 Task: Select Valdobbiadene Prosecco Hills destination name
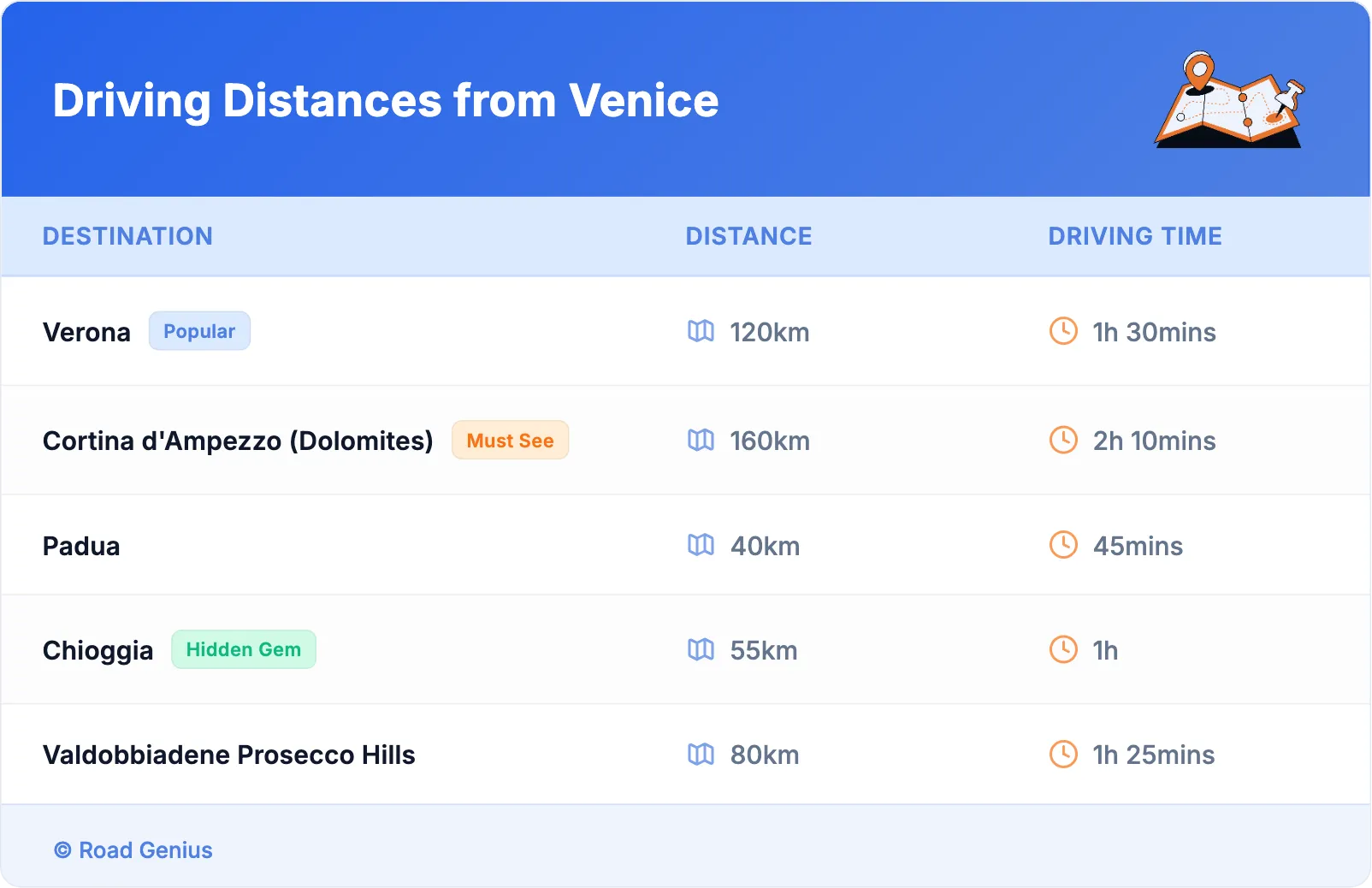[x=229, y=755]
